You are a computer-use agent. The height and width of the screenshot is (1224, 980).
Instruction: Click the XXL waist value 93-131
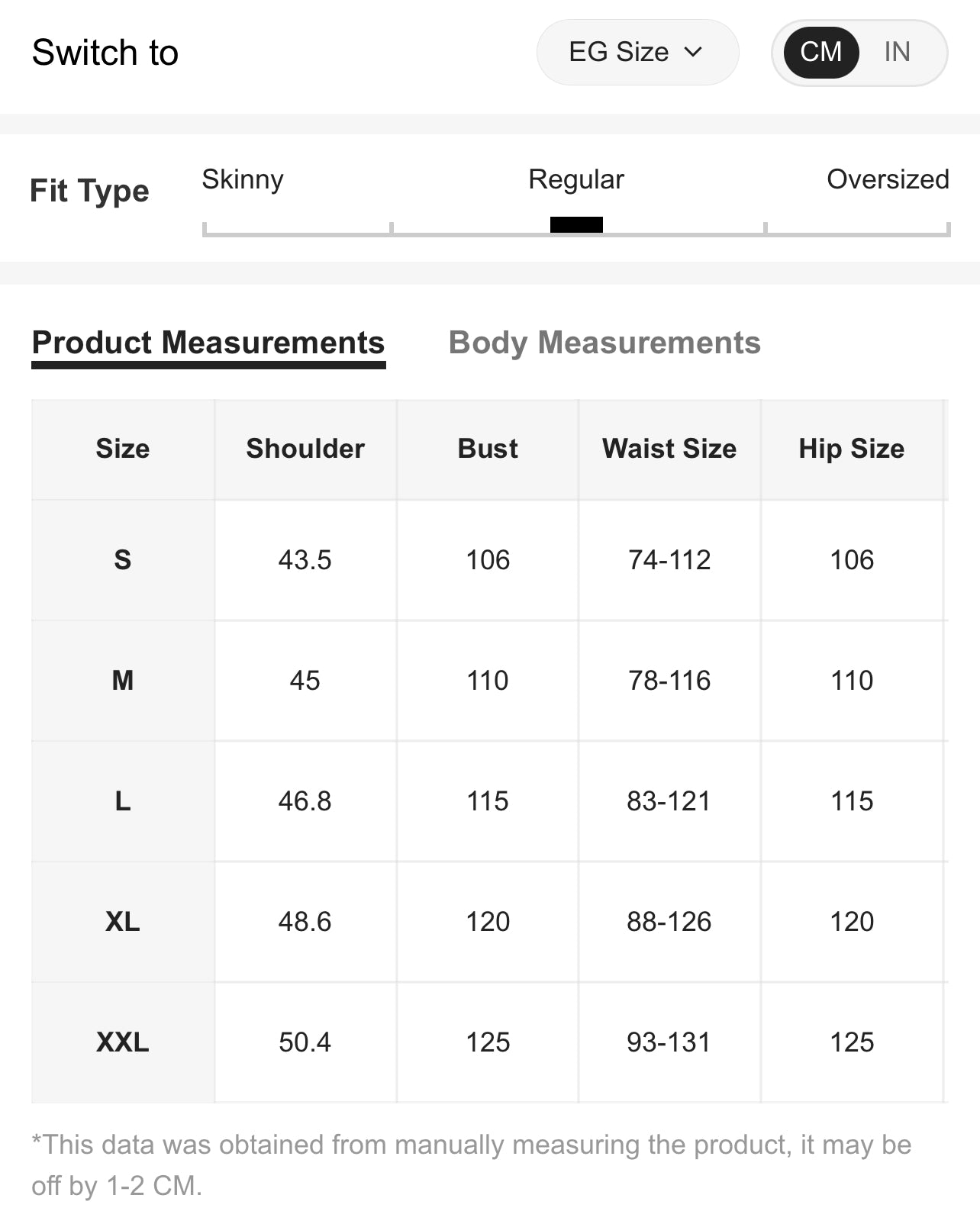pos(669,1042)
